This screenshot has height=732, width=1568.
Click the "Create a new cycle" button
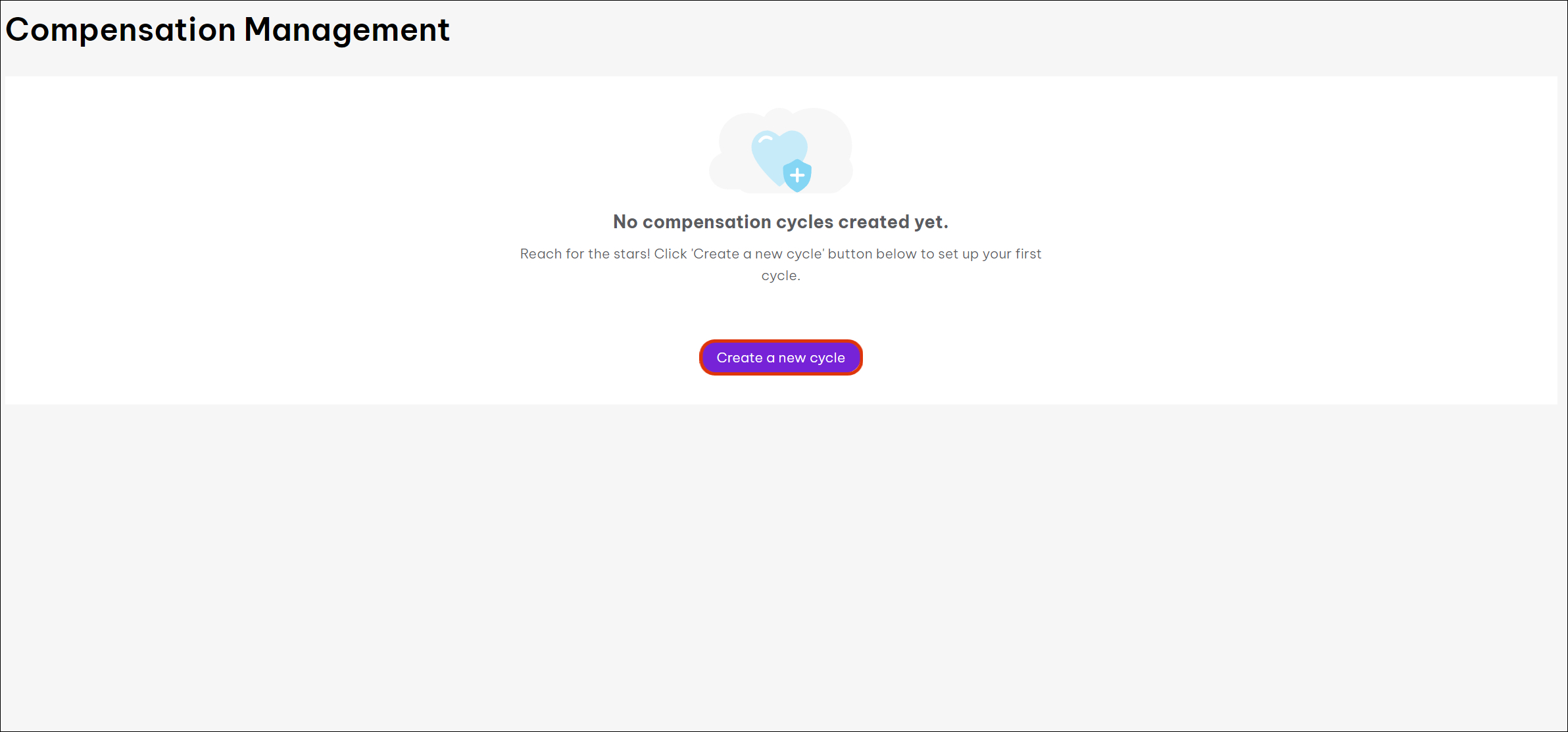(781, 358)
